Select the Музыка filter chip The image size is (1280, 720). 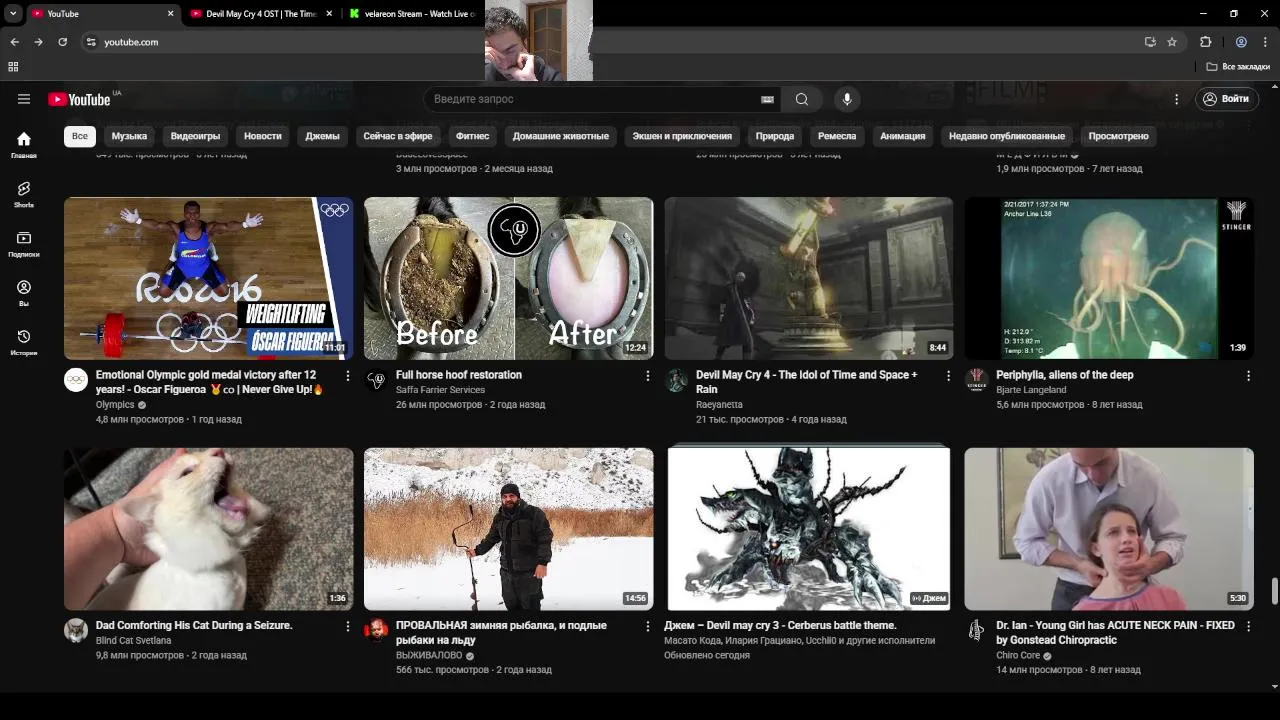click(129, 136)
